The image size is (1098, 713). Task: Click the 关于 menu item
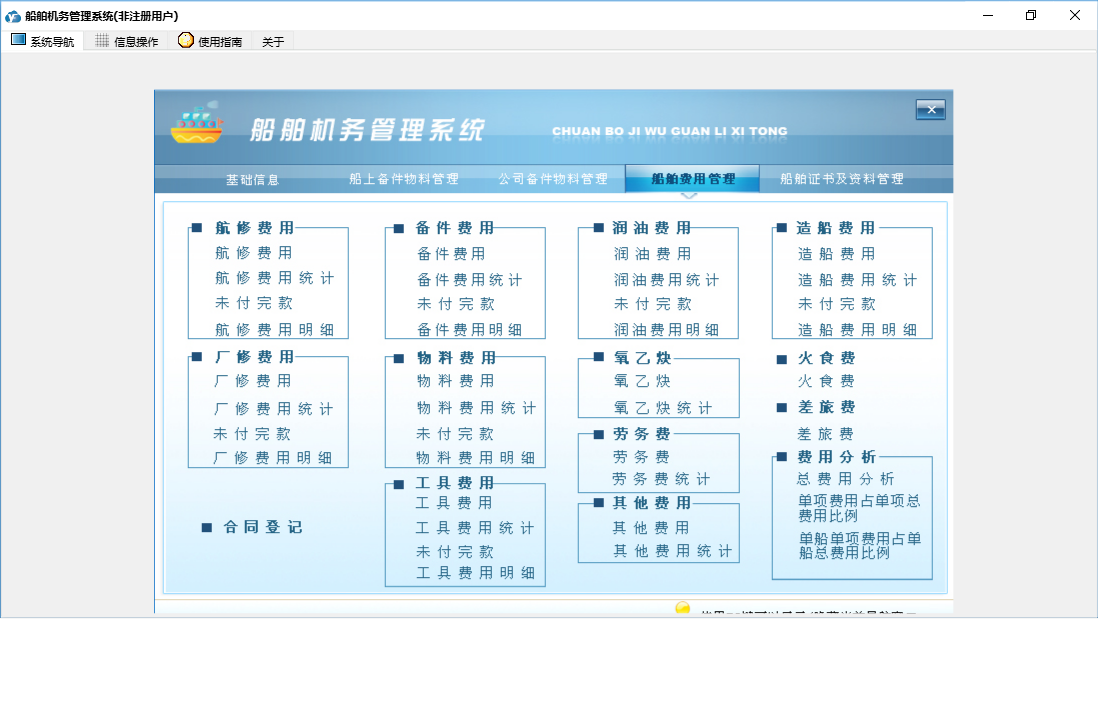273,42
